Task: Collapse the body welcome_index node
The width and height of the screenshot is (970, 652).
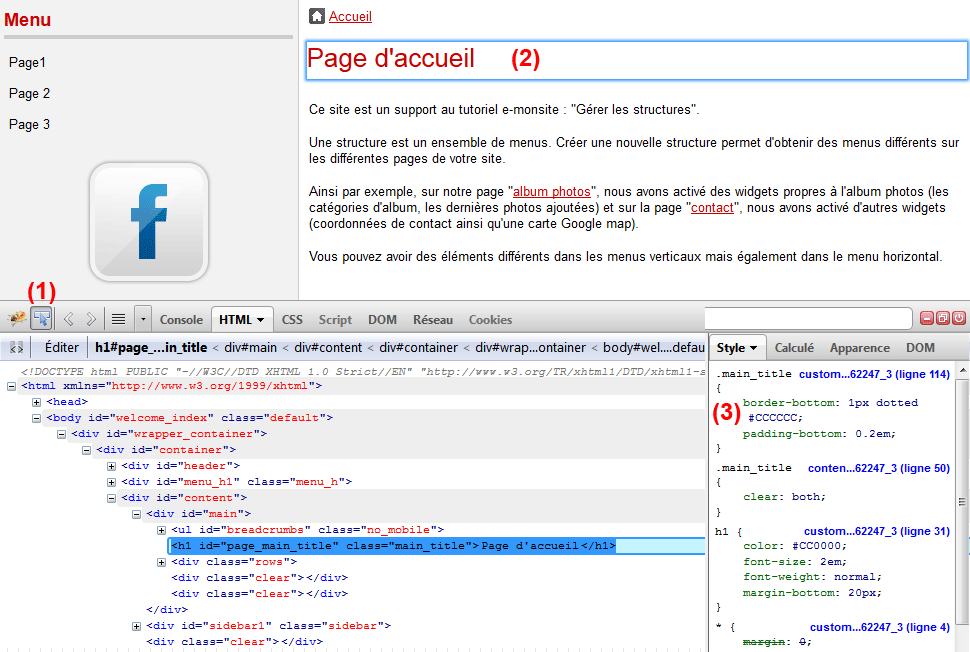Action: pyautogui.click(x=36, y=418)
